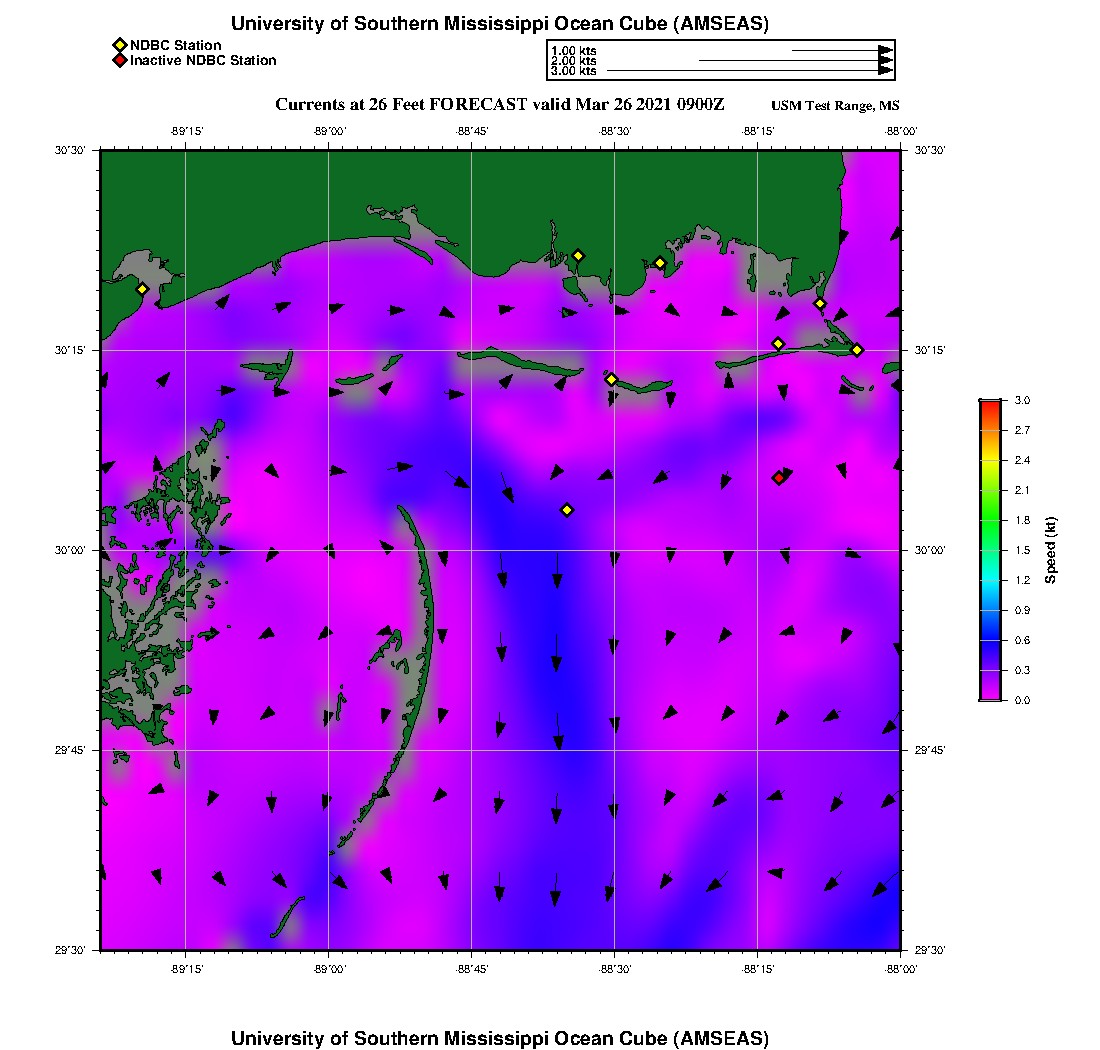Click the easternmost yellow NDBC station diamond
The image size is (1100, 1050).
point(857,349)
